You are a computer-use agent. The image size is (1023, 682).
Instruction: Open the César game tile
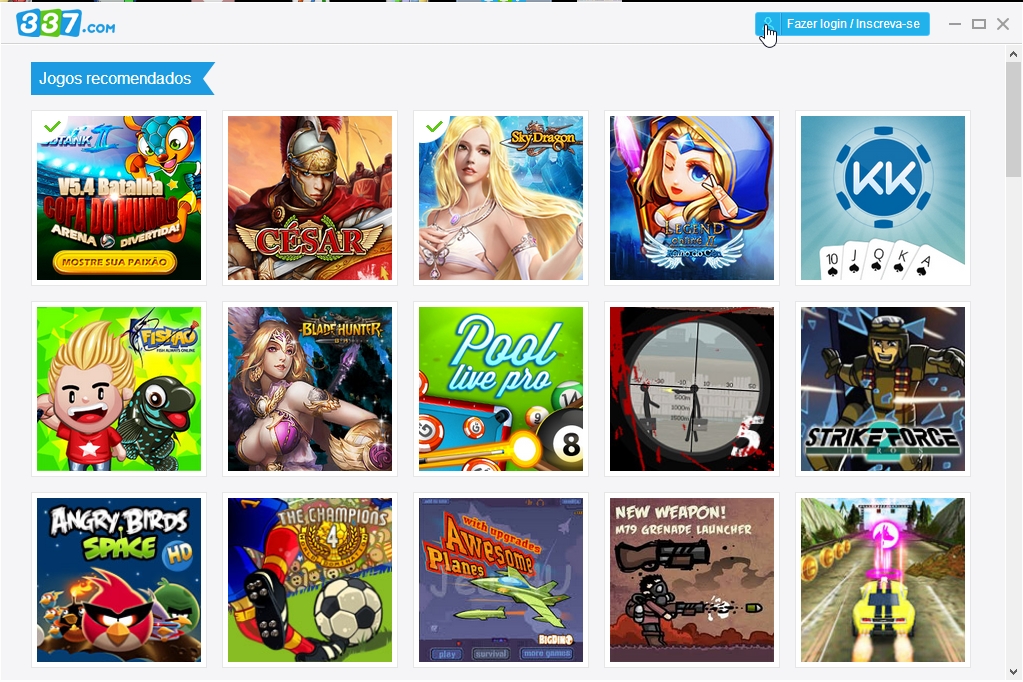310,198
